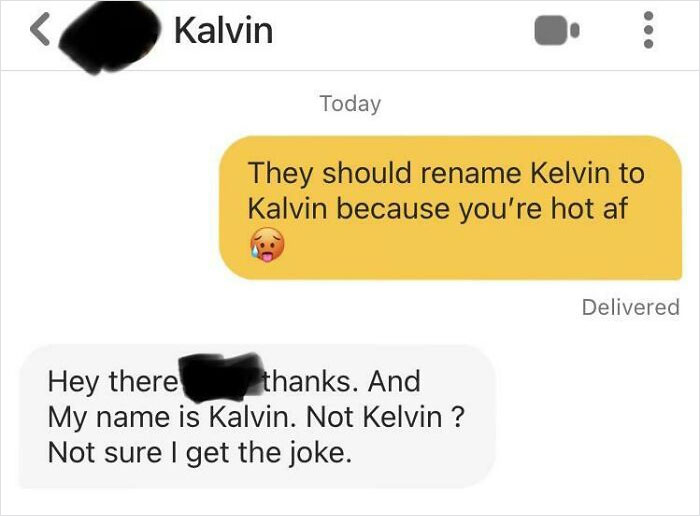
Task: Check the Delivered status text
Action: tap(630, 307)
